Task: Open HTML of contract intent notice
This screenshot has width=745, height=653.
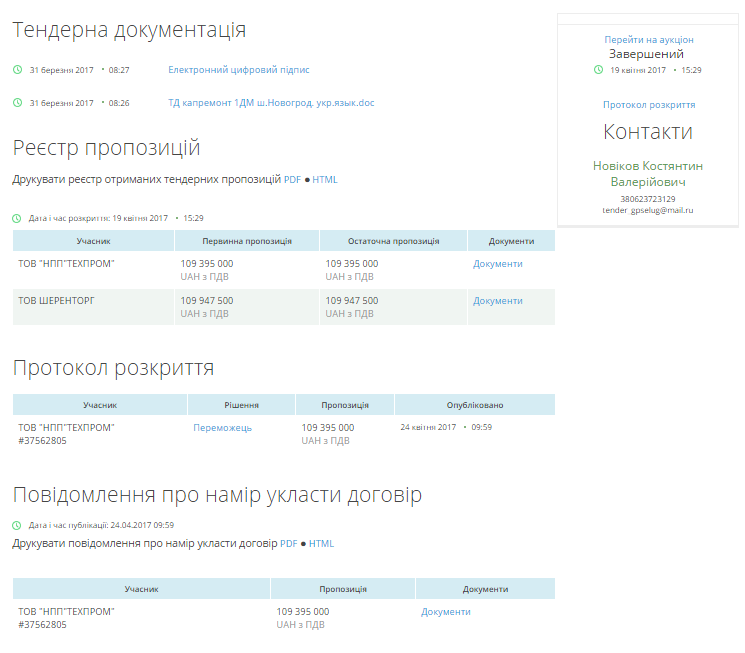Action: click(321, 544)
